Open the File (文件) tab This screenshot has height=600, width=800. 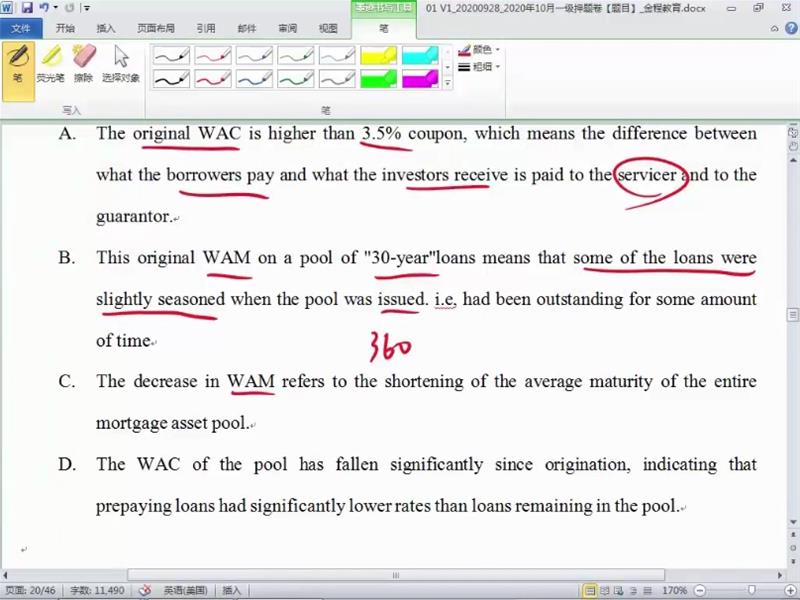tap(20, 29)
